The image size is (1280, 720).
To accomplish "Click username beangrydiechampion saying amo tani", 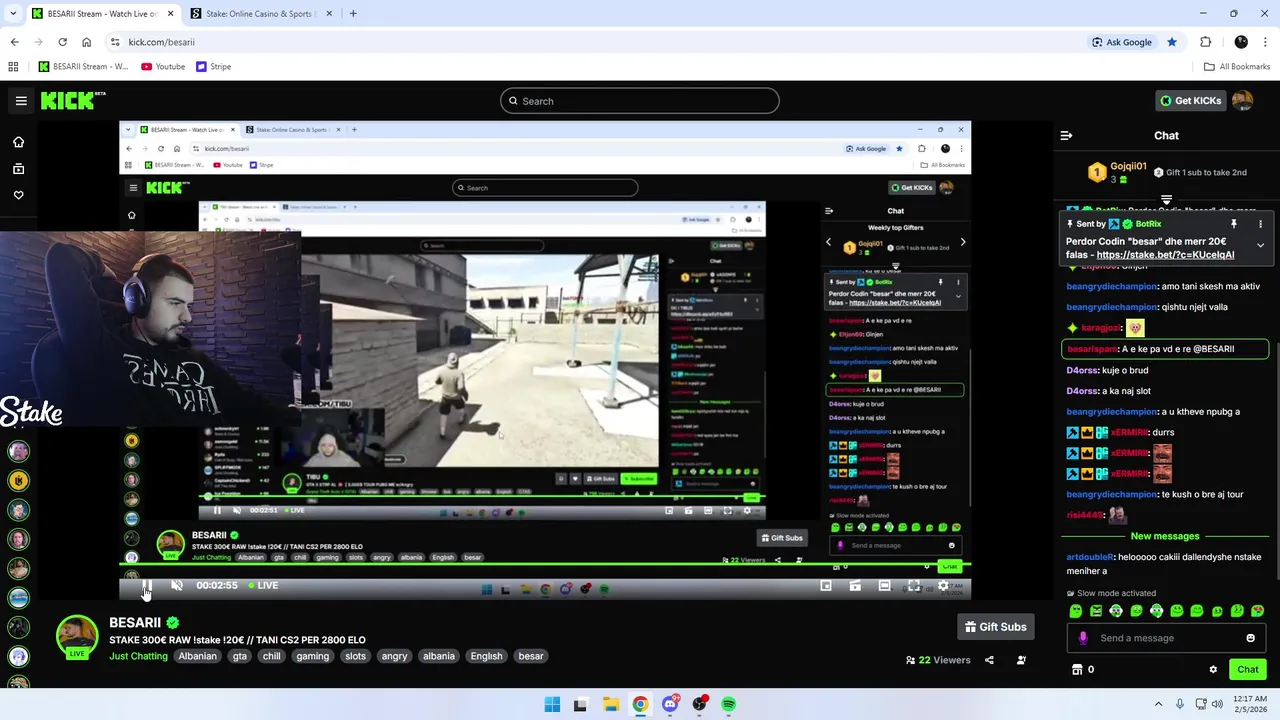I will (x=1111, y=286).
